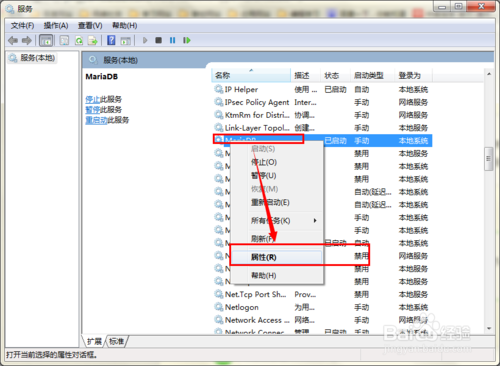
Task: Click the Start service play icon
Action: (x=145, y=40)
